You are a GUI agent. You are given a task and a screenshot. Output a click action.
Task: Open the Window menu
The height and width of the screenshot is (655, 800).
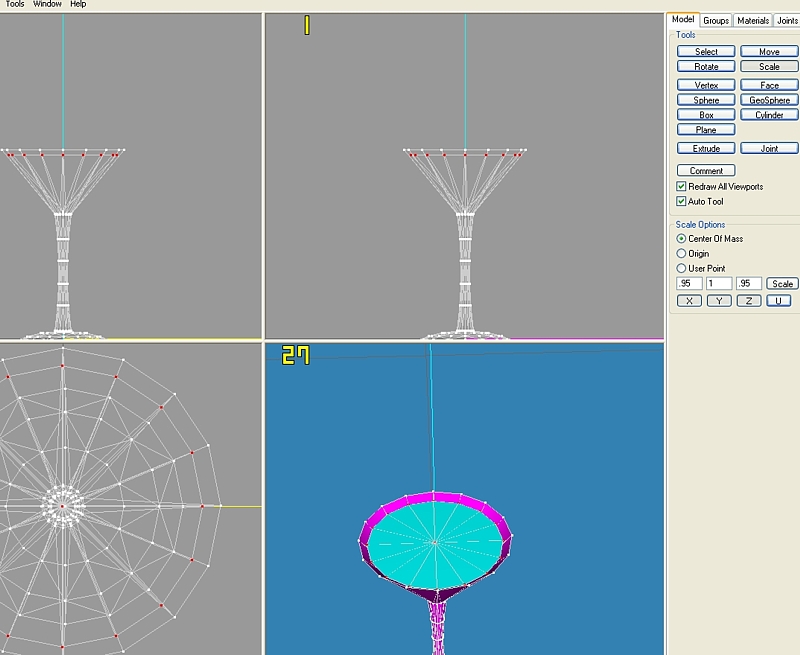(47, 5)
